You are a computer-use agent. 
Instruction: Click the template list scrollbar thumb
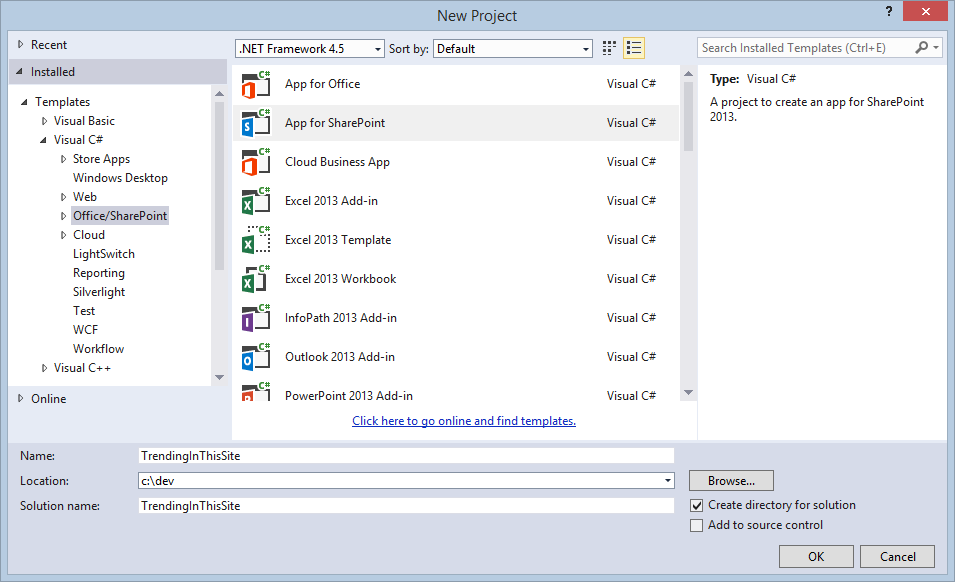[x=688, y=116]
